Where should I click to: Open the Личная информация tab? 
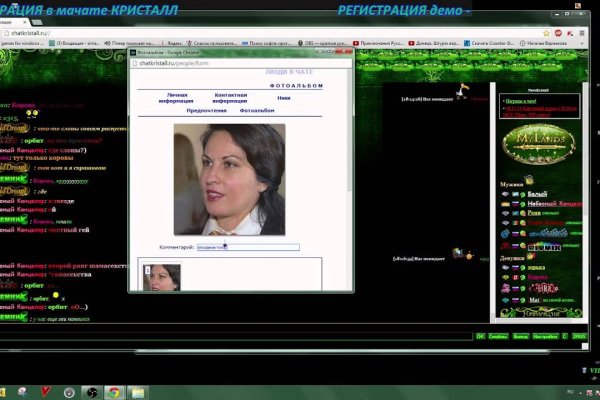coord(176,97)
